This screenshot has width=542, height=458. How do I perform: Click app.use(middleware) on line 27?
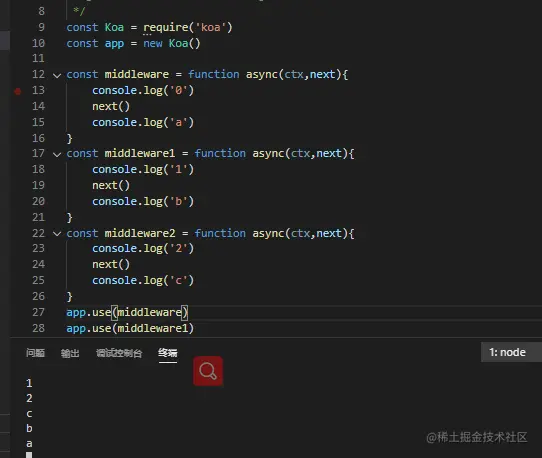pos(127,312)
